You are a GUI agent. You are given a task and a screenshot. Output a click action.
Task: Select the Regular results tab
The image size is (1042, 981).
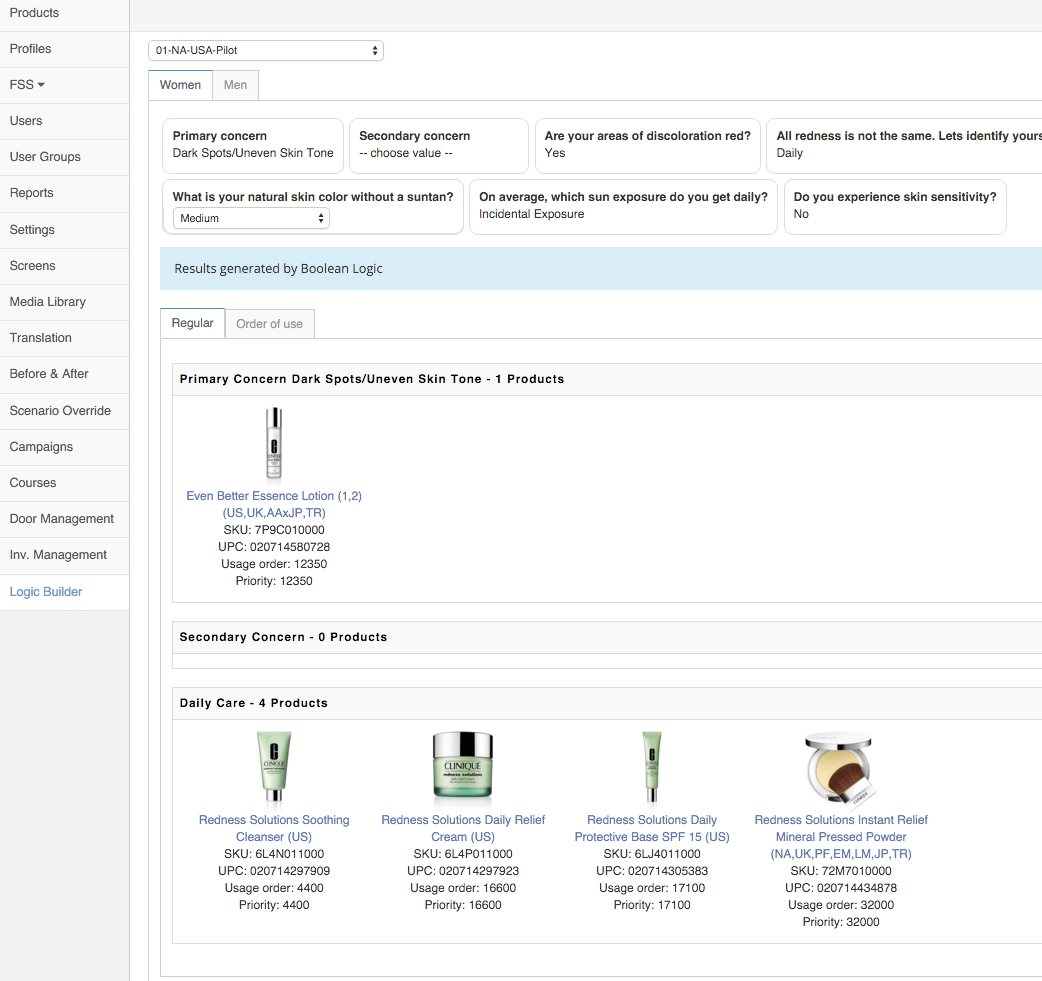(x=192, y=323)
